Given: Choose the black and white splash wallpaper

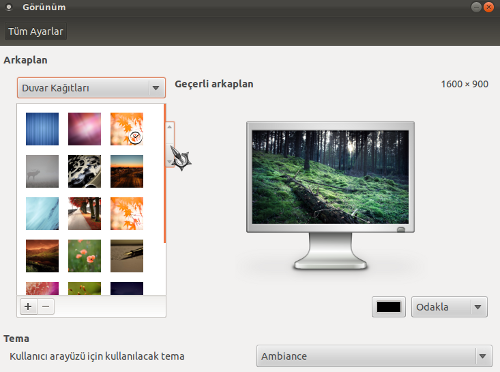Looking at the screenshot, I should pyautogui.click(x=84, y=171).
